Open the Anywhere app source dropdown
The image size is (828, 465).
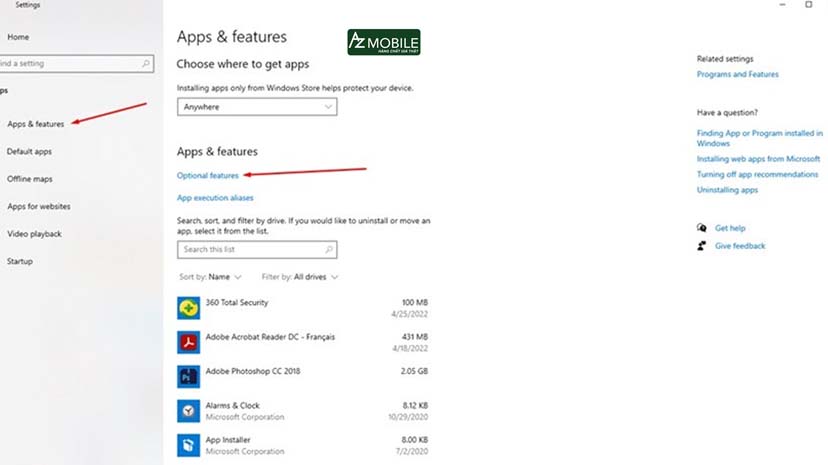click(257, 107)
